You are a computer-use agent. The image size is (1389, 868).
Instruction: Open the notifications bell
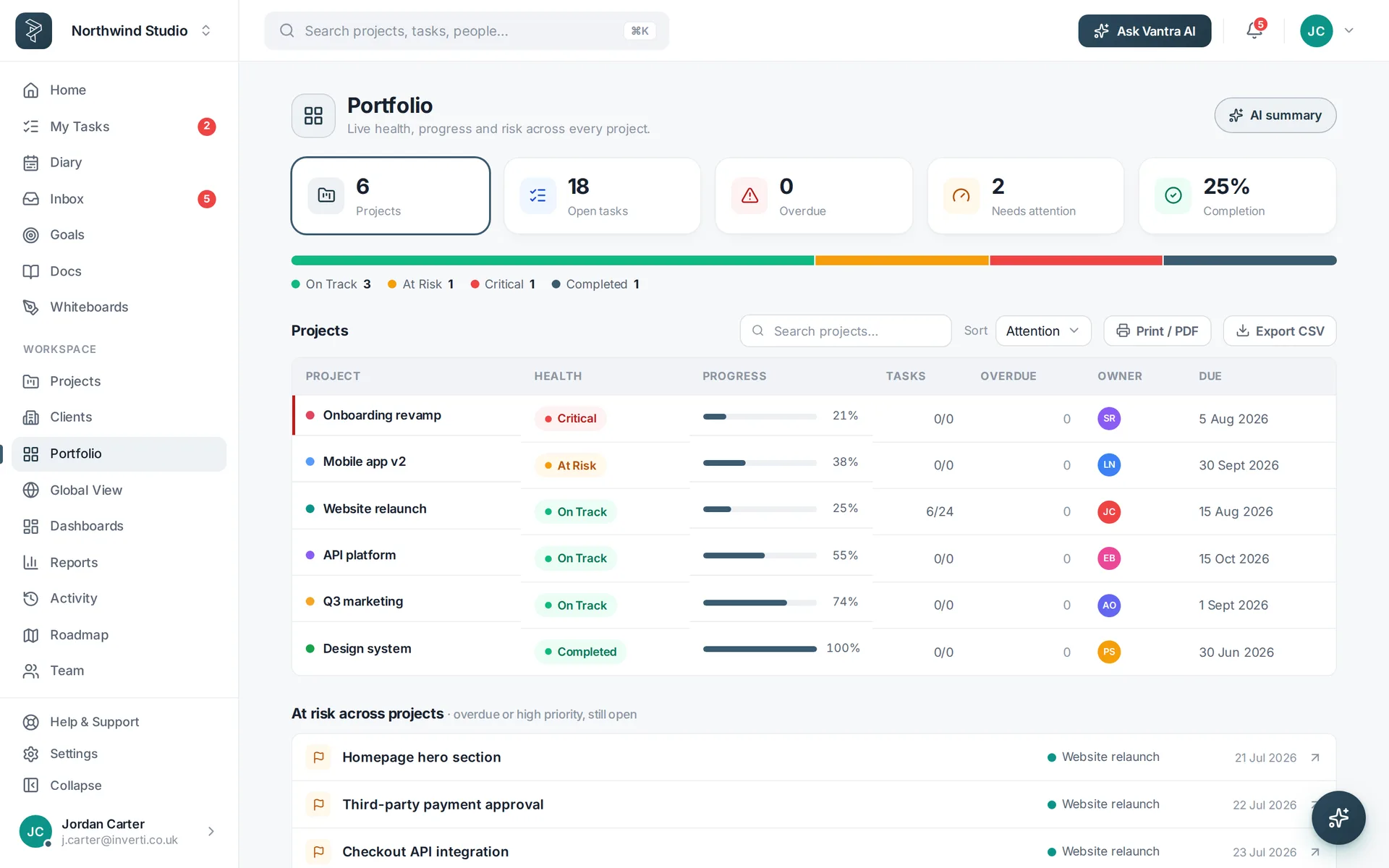(1254, 30)
